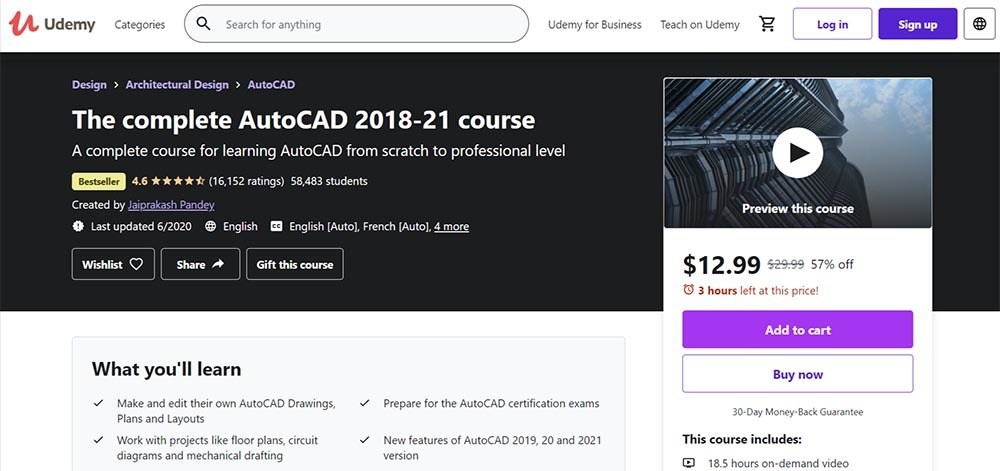Open Udemy for Business link
This screenshot has height=471, width=1000.
594,25
